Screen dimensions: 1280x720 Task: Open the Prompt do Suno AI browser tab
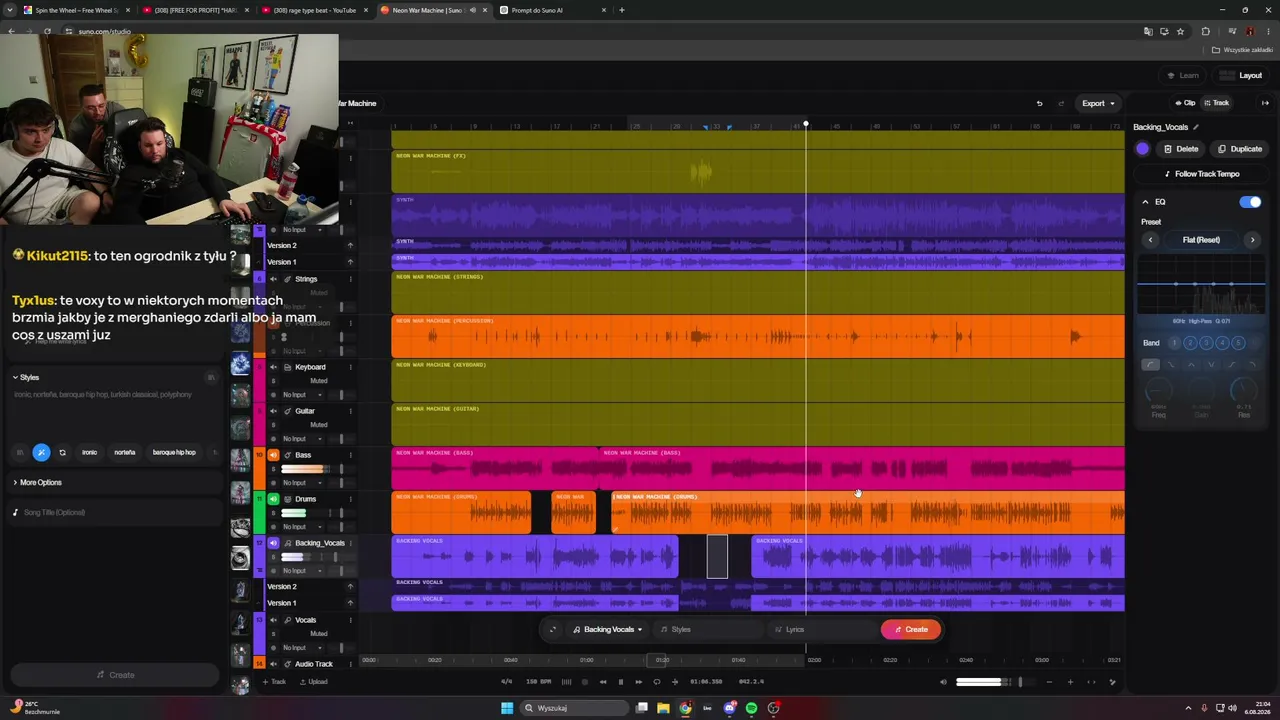552,10
